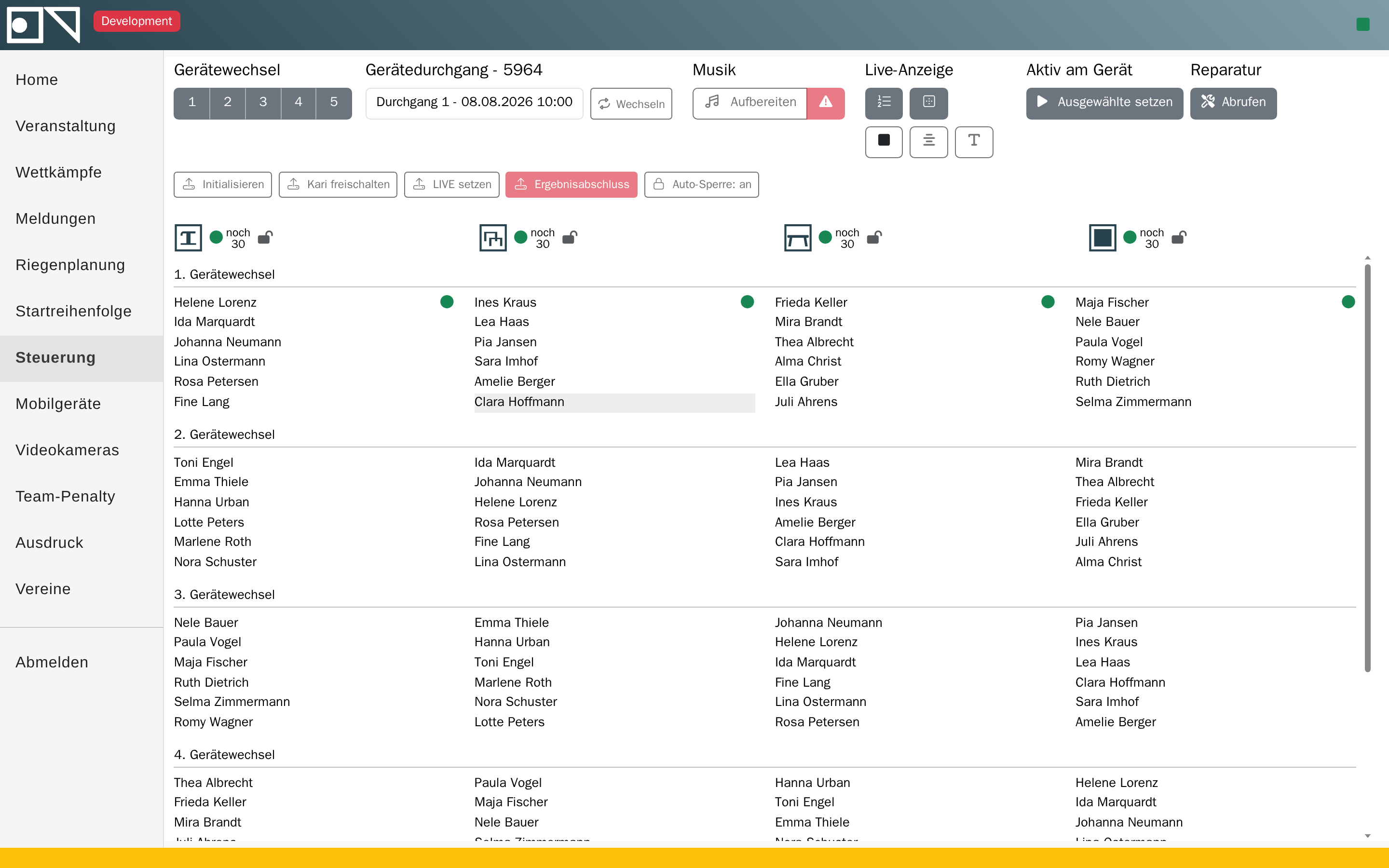This screenshot has height=868, width=1389.
Task: Select Steuerung in the sidebar
Action: pos(82,358)
